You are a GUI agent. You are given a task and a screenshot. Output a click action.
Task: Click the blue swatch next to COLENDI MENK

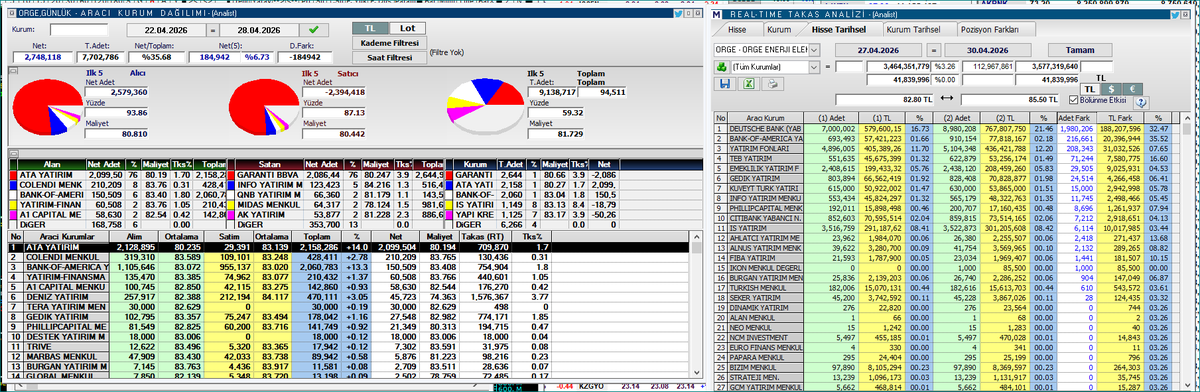12,186
